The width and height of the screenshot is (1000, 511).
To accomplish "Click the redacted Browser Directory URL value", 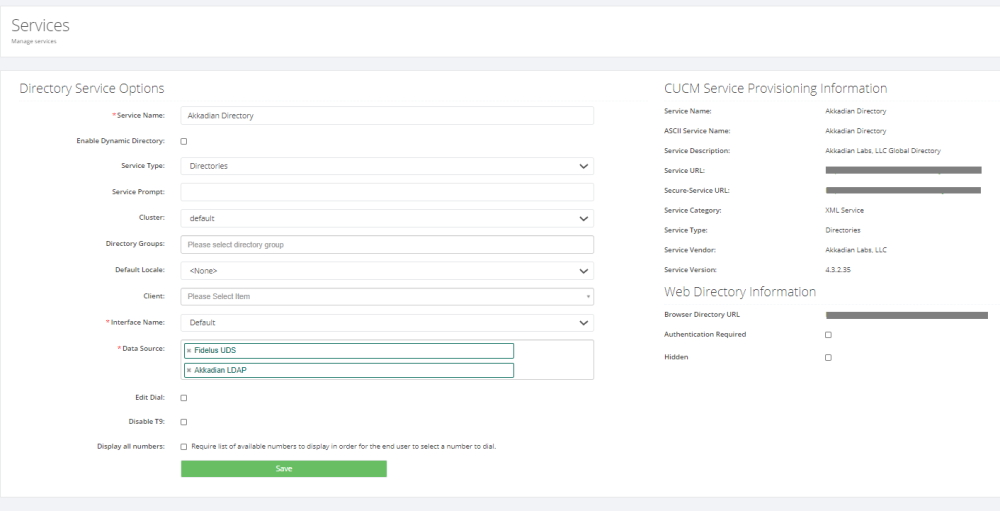I will tap(906, 315).
